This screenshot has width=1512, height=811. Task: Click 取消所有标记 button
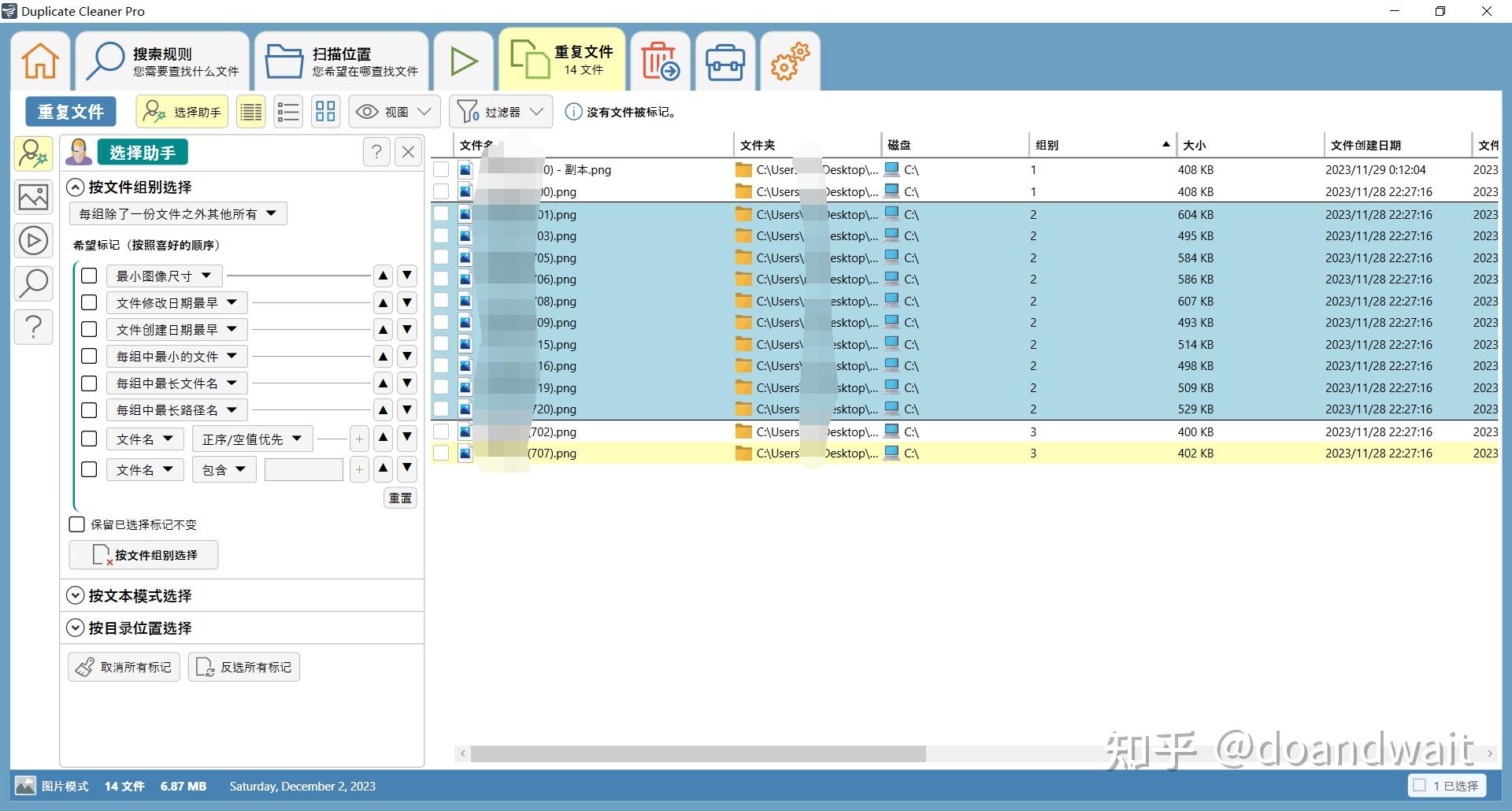tap(124, 667)
